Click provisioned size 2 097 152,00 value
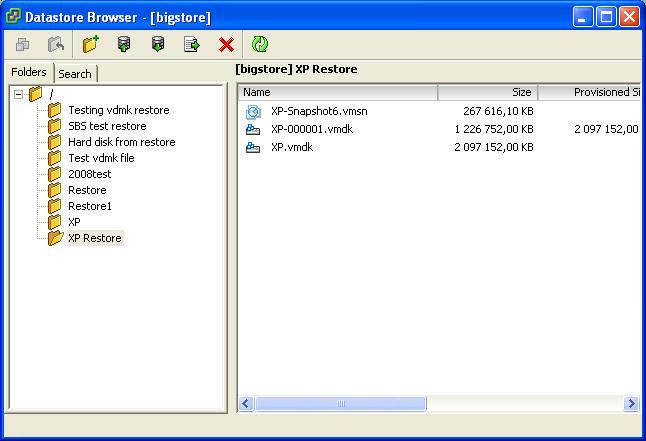The height and width of the screenshot is (441, 646). tap(606, 129)
